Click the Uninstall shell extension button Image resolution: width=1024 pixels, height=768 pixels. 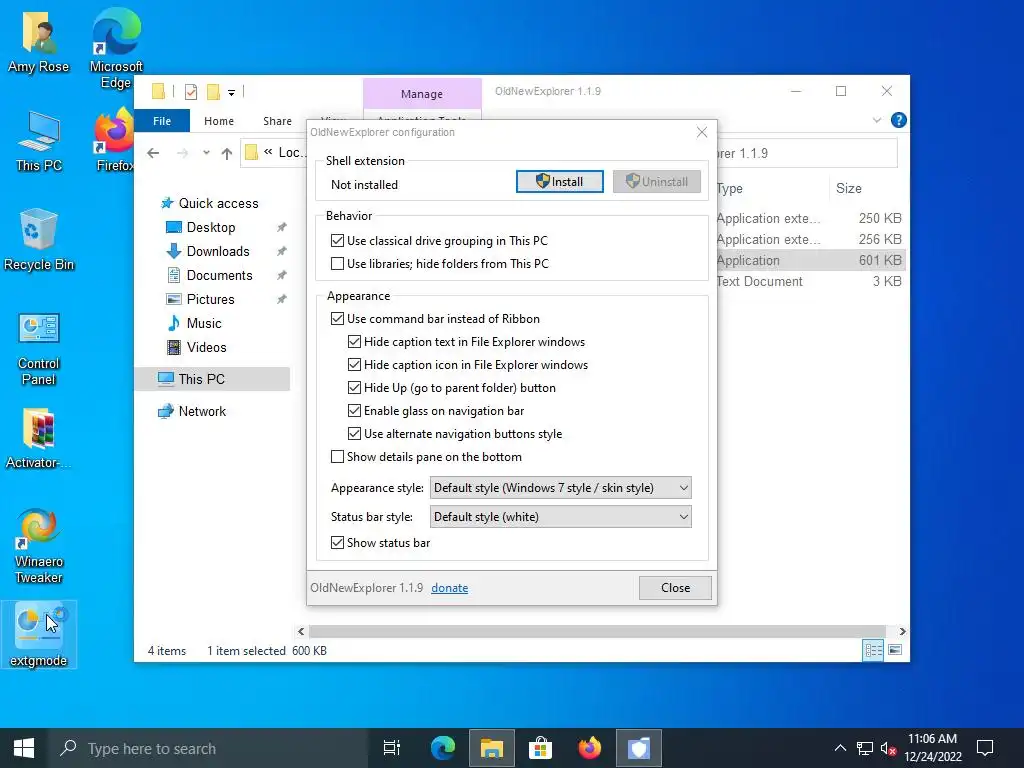coord(656,182)
